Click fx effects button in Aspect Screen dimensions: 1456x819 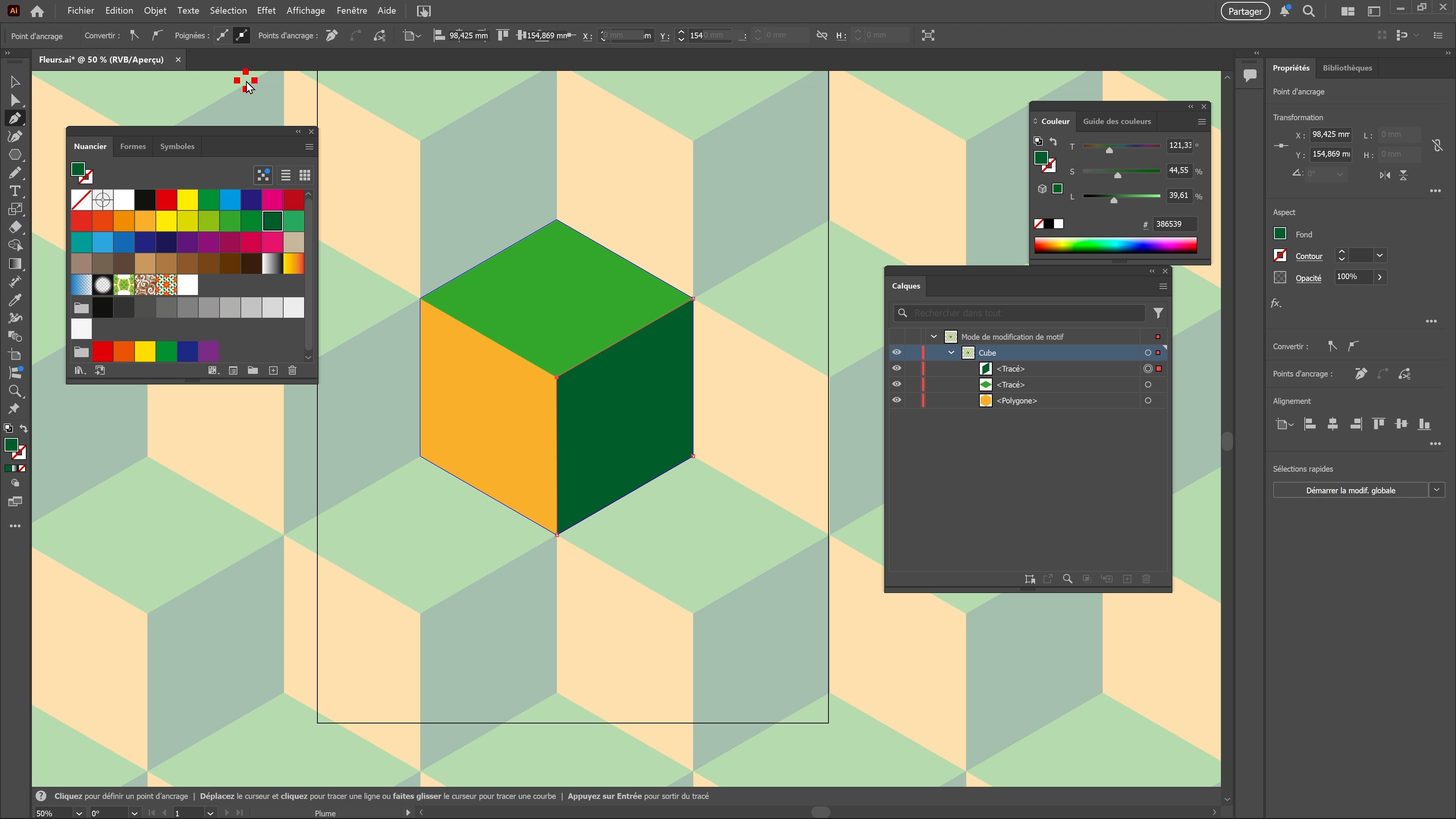pyautogui.click(x=1276, y=303)
